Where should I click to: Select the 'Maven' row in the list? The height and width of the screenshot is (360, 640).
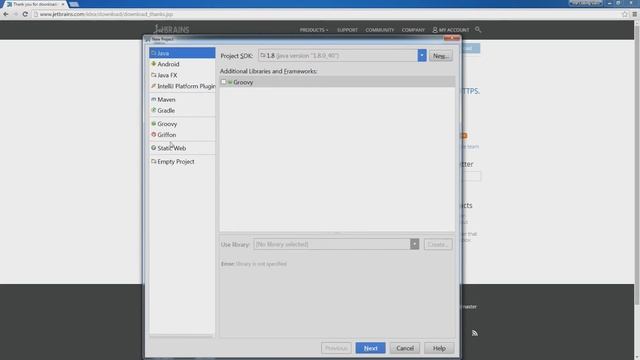tap(182, 99)
